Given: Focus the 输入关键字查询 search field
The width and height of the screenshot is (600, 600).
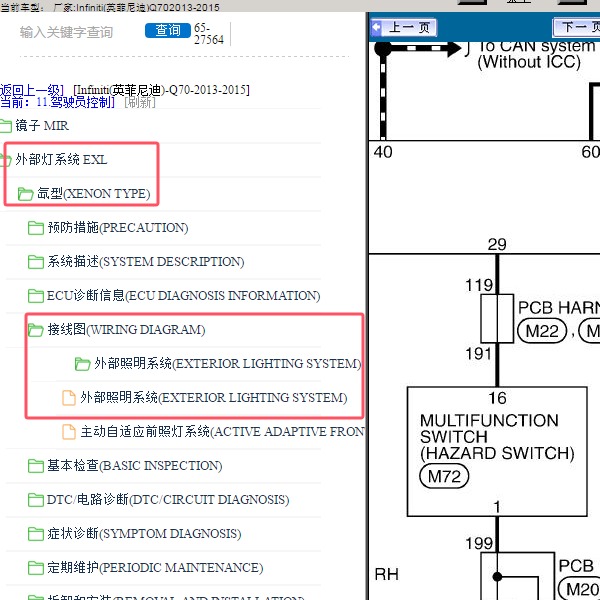Looking at the screenshot, I should [x=66, y=32].
